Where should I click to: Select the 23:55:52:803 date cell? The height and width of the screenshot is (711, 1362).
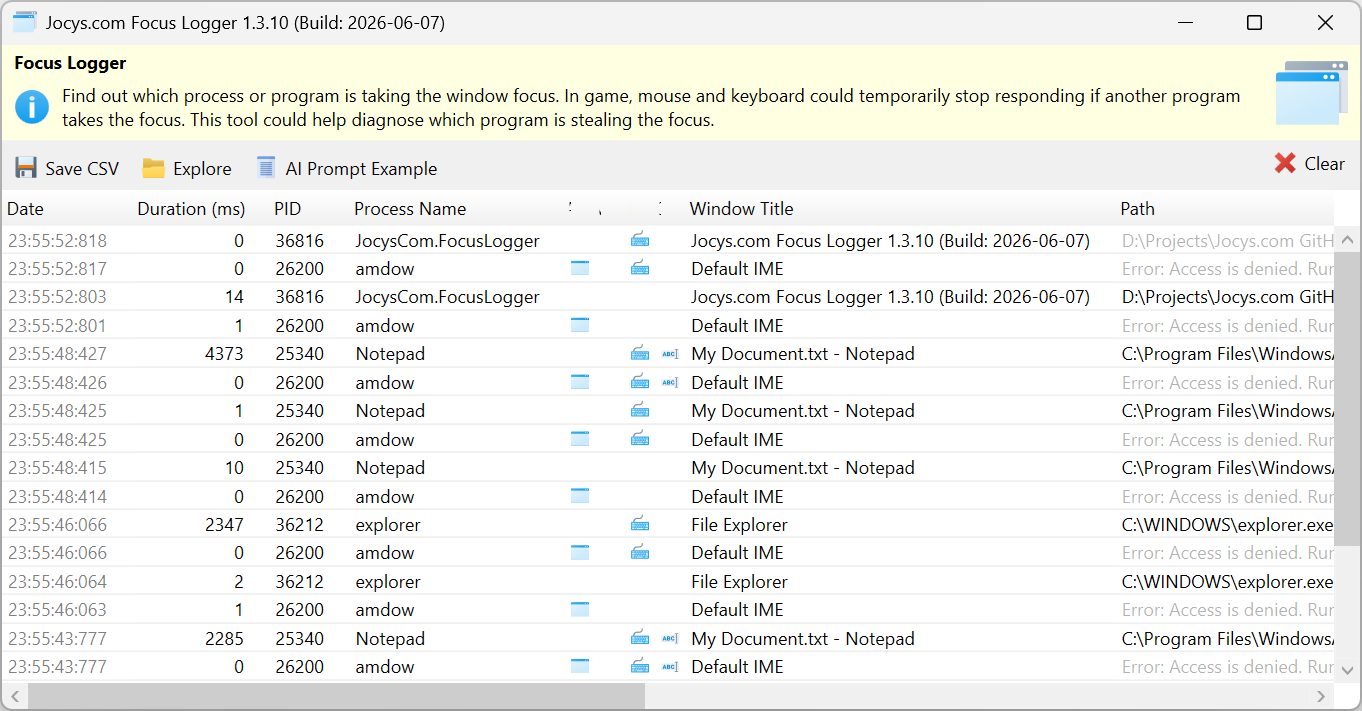pos(57,296)
